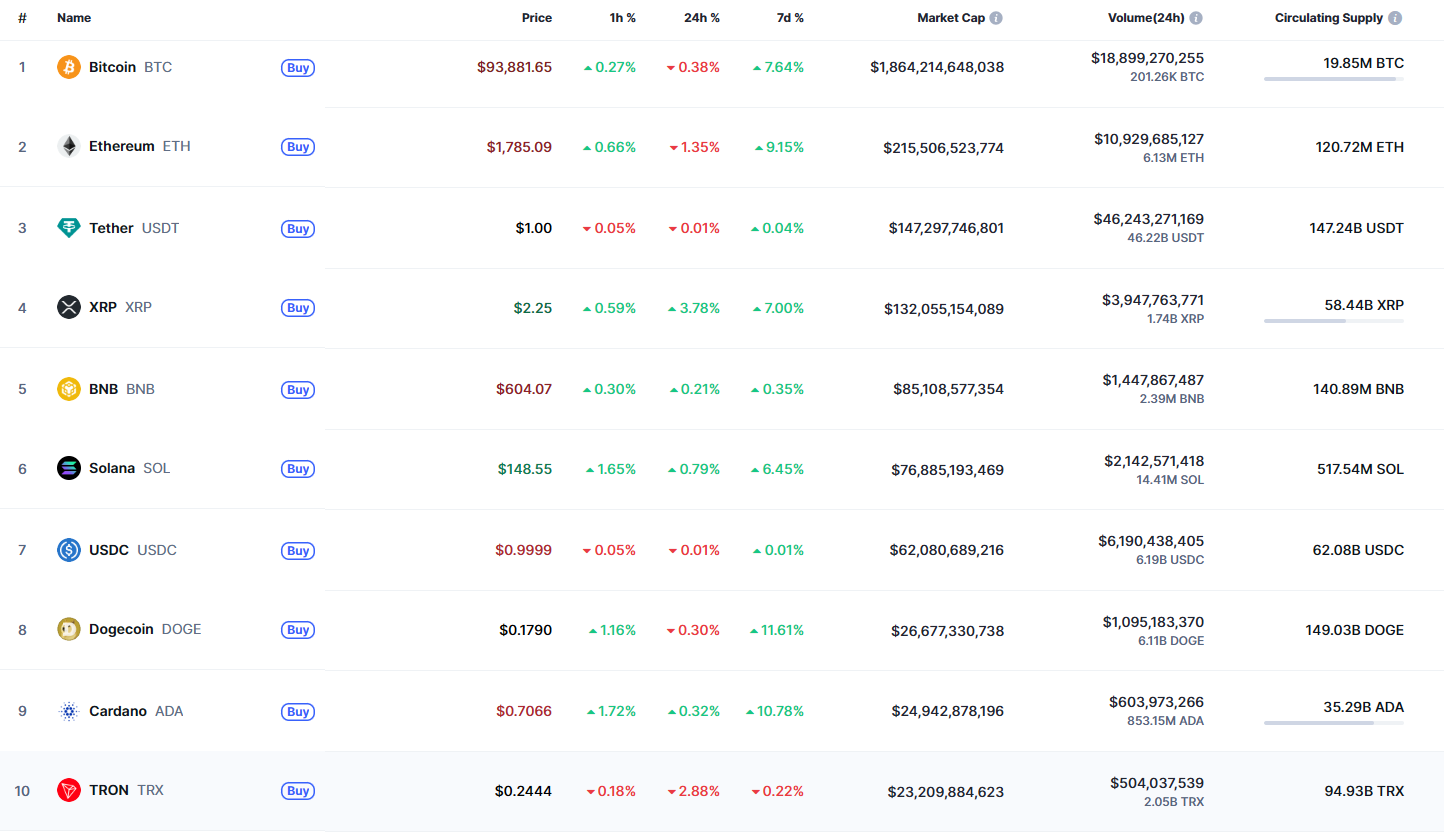Screen dimensions: 1444x835
Task: Click the Buy button for XRP
Action: click(x=298, y=308)
